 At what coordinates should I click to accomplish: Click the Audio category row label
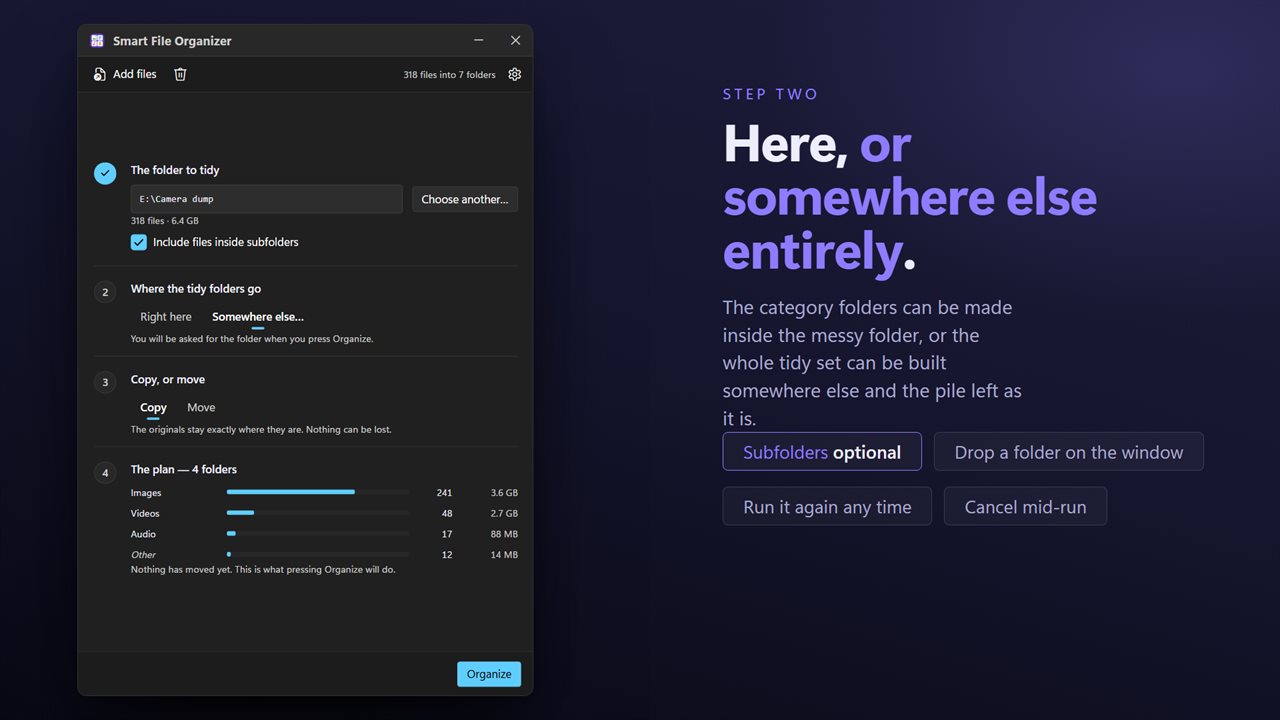144,534
